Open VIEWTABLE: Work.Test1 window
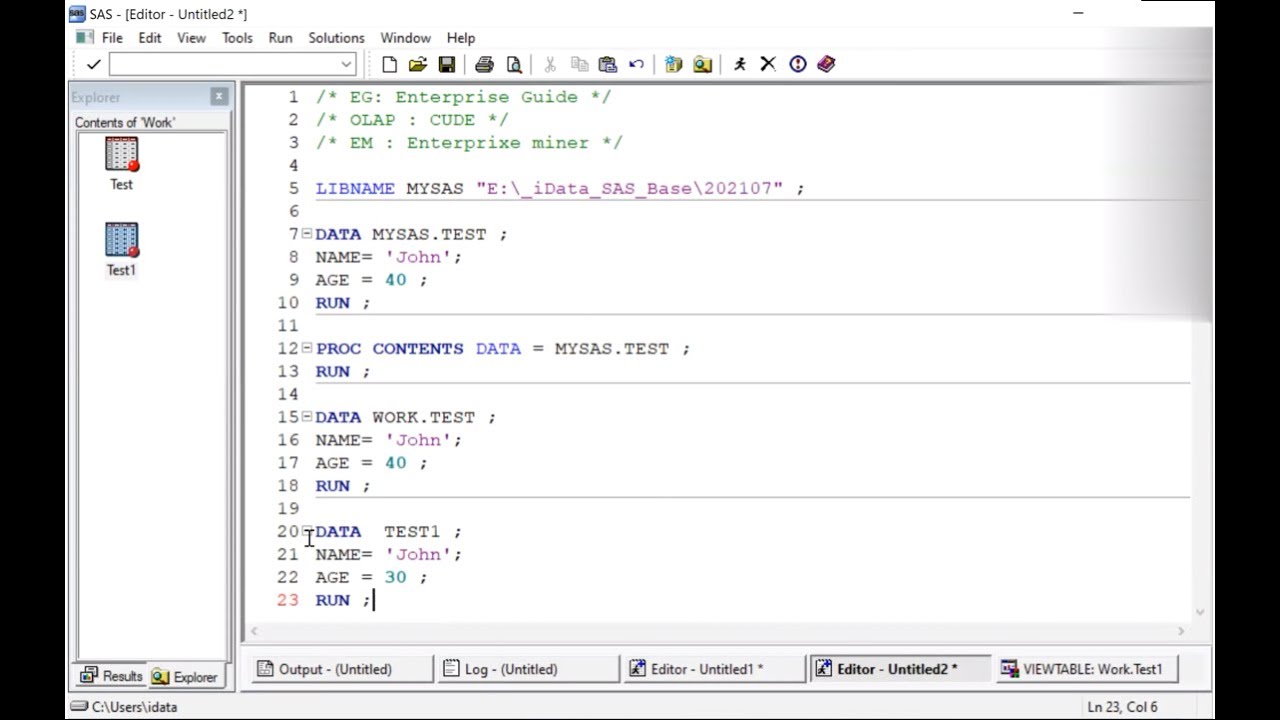The image size is (1280, 720). tap(1086, 669)
